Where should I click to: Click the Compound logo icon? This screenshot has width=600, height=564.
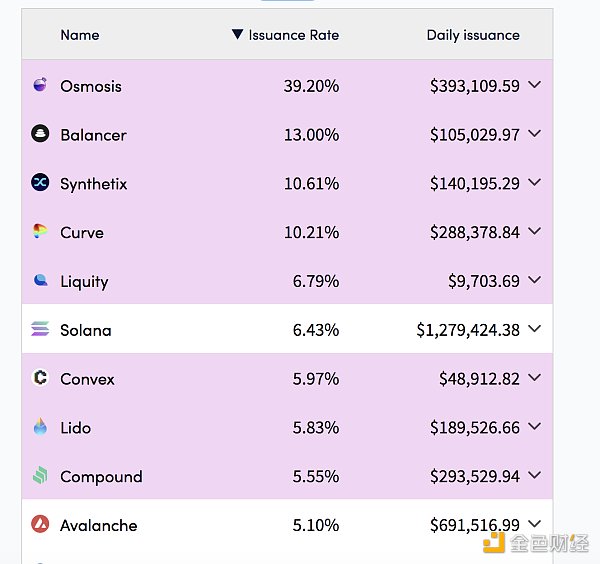coord(40,476)
